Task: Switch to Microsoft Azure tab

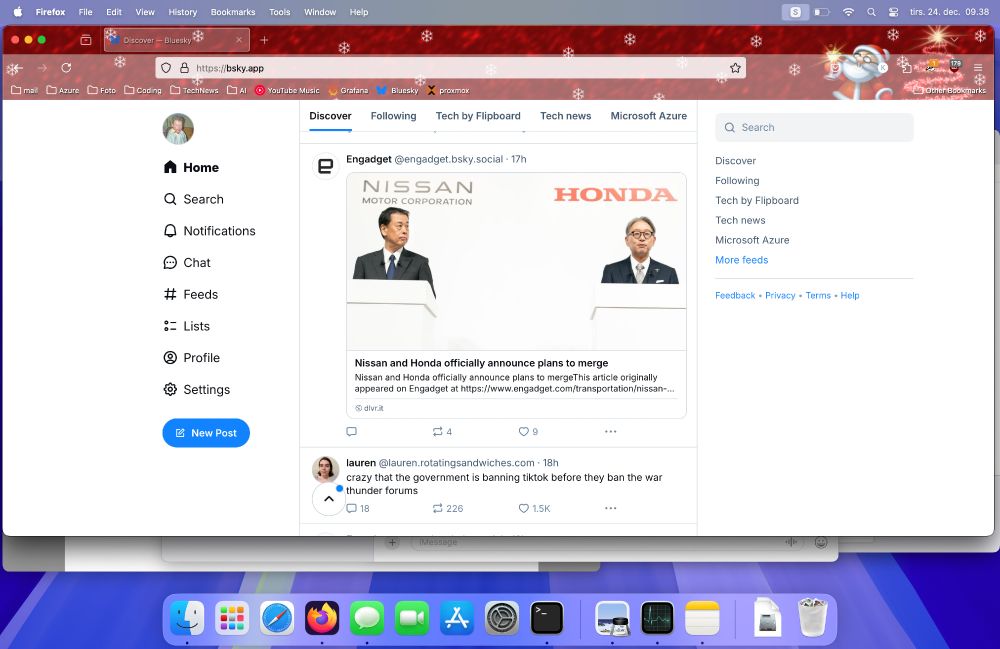Action: coord(649,116)
